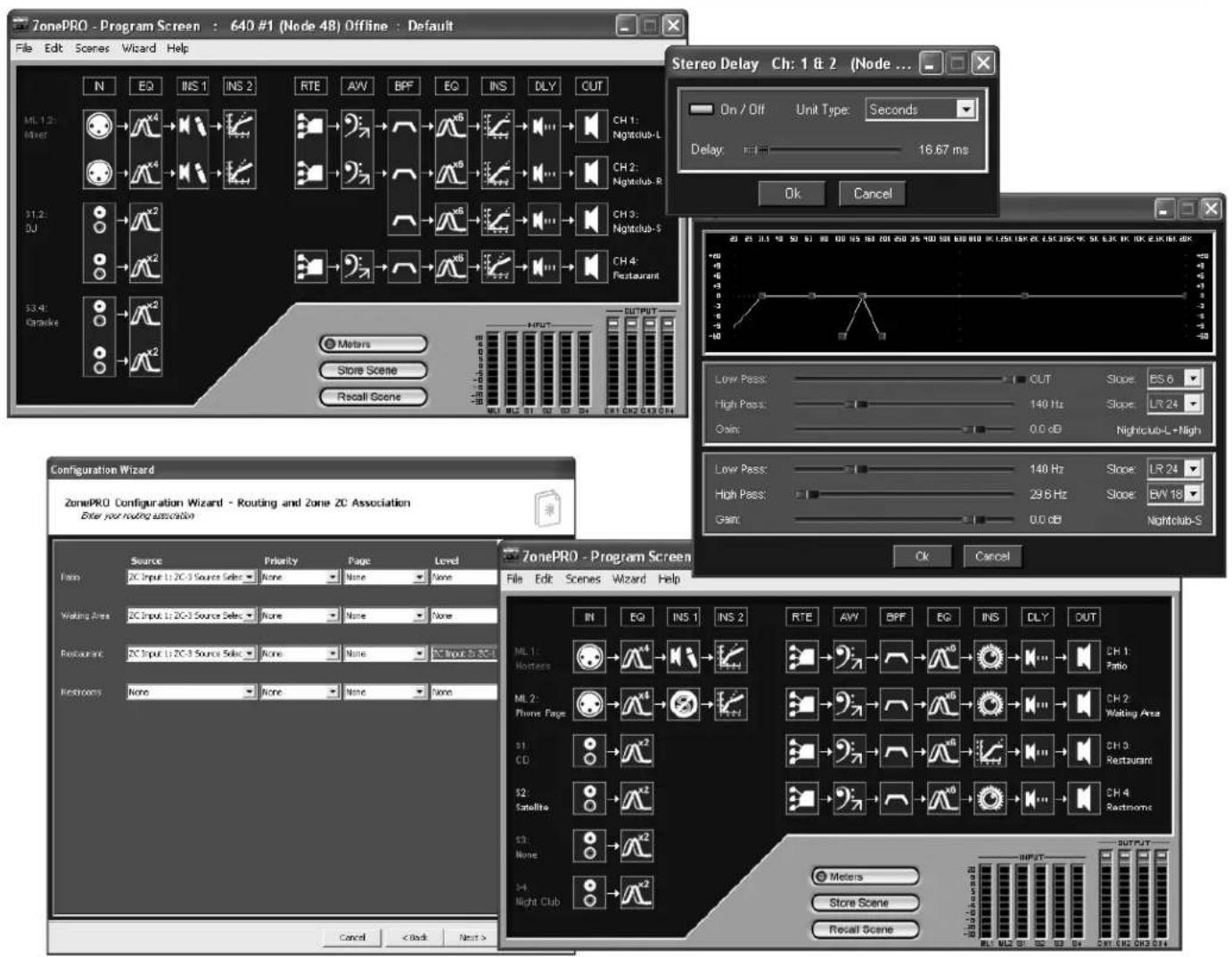
Task: Open the INS 2 compressor block on Hostess row
Action: tap(730, 658)
